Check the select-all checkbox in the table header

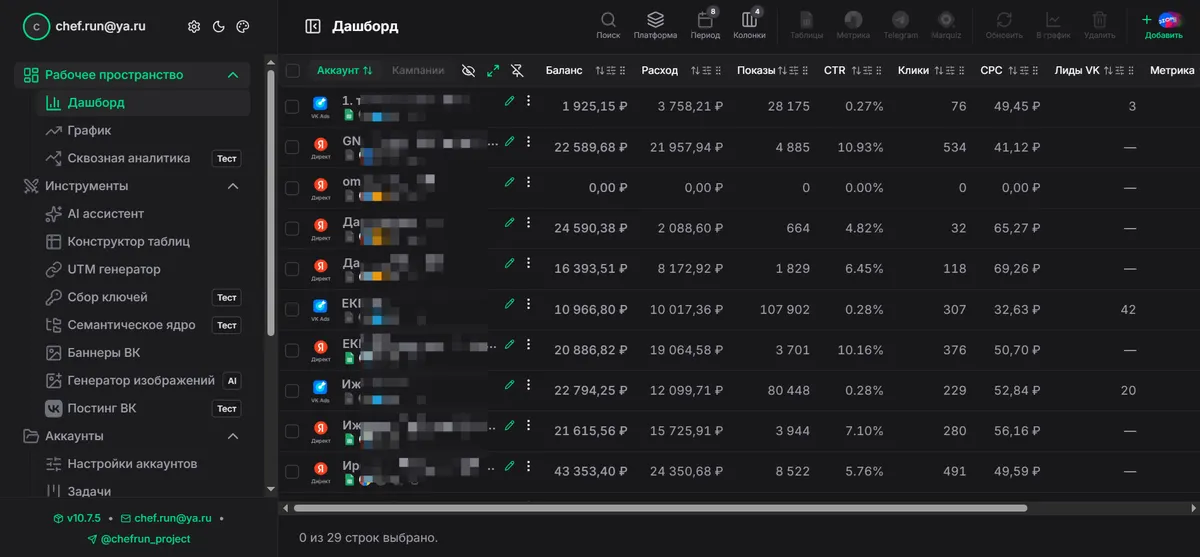[292, 71]
